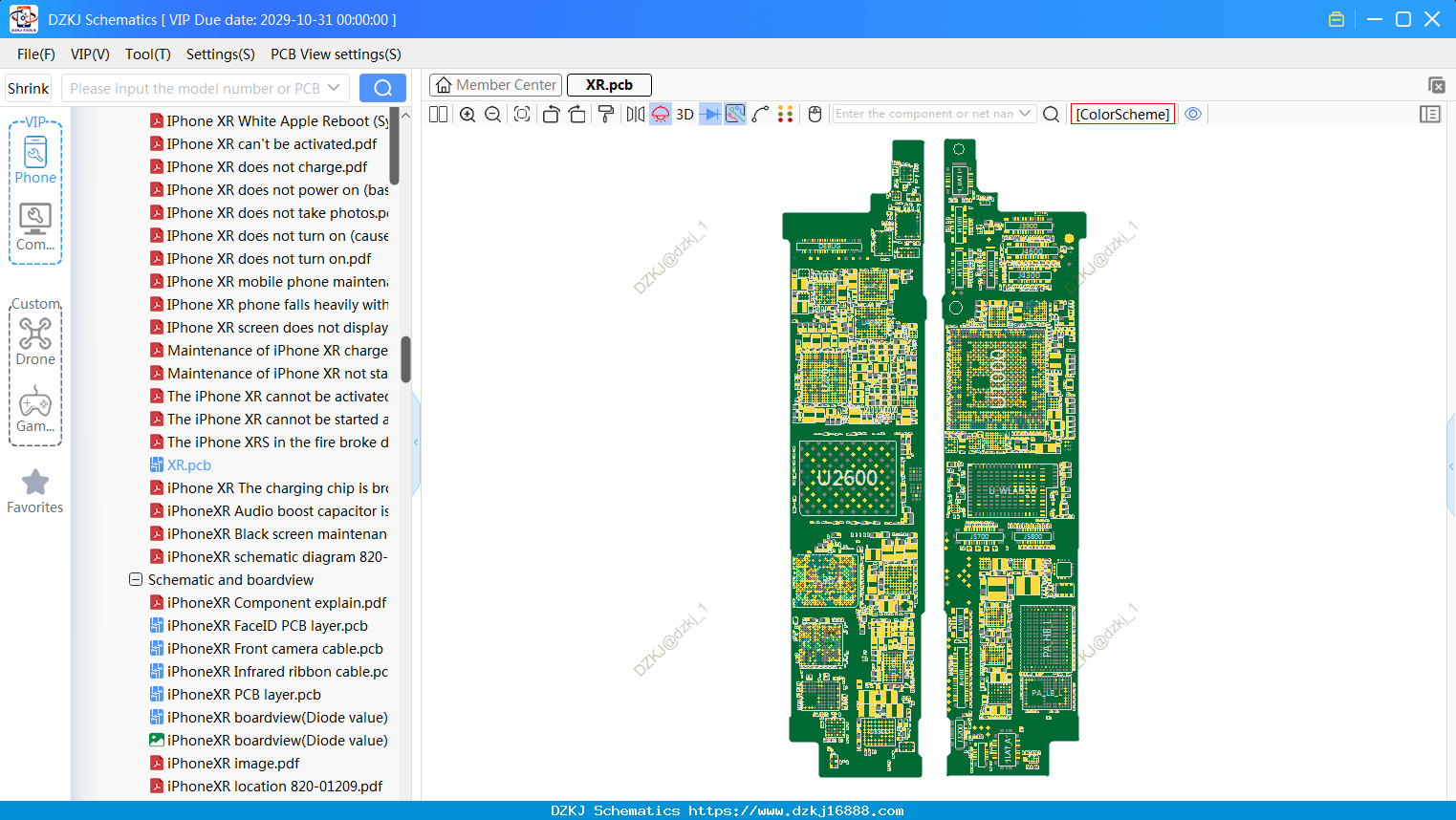Open iPhoneXR PCB layer.pcb

[244, 695]
